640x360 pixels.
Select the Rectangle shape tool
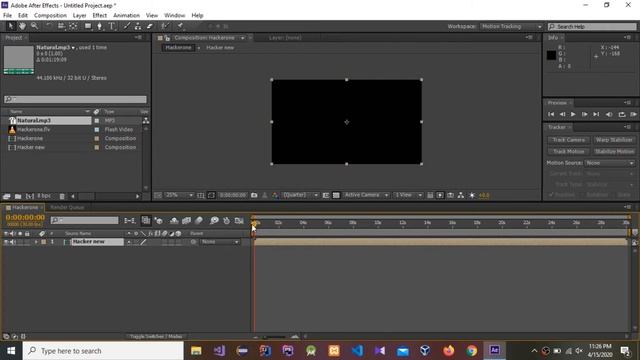(x=88, y=26)
